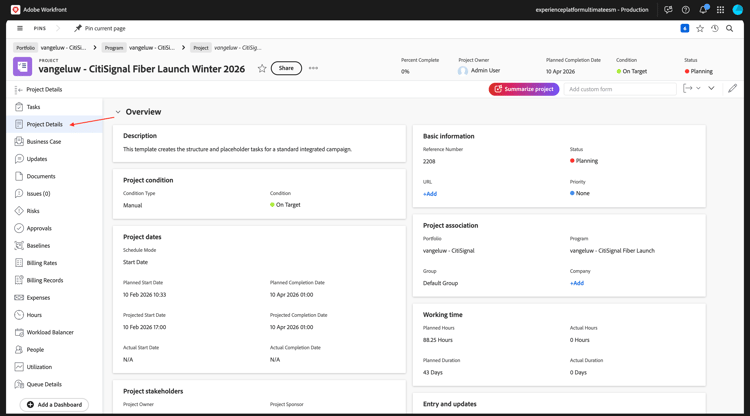Expand the PINS chevron arrow
Screen dimensions: 750x416
(58, 28)
